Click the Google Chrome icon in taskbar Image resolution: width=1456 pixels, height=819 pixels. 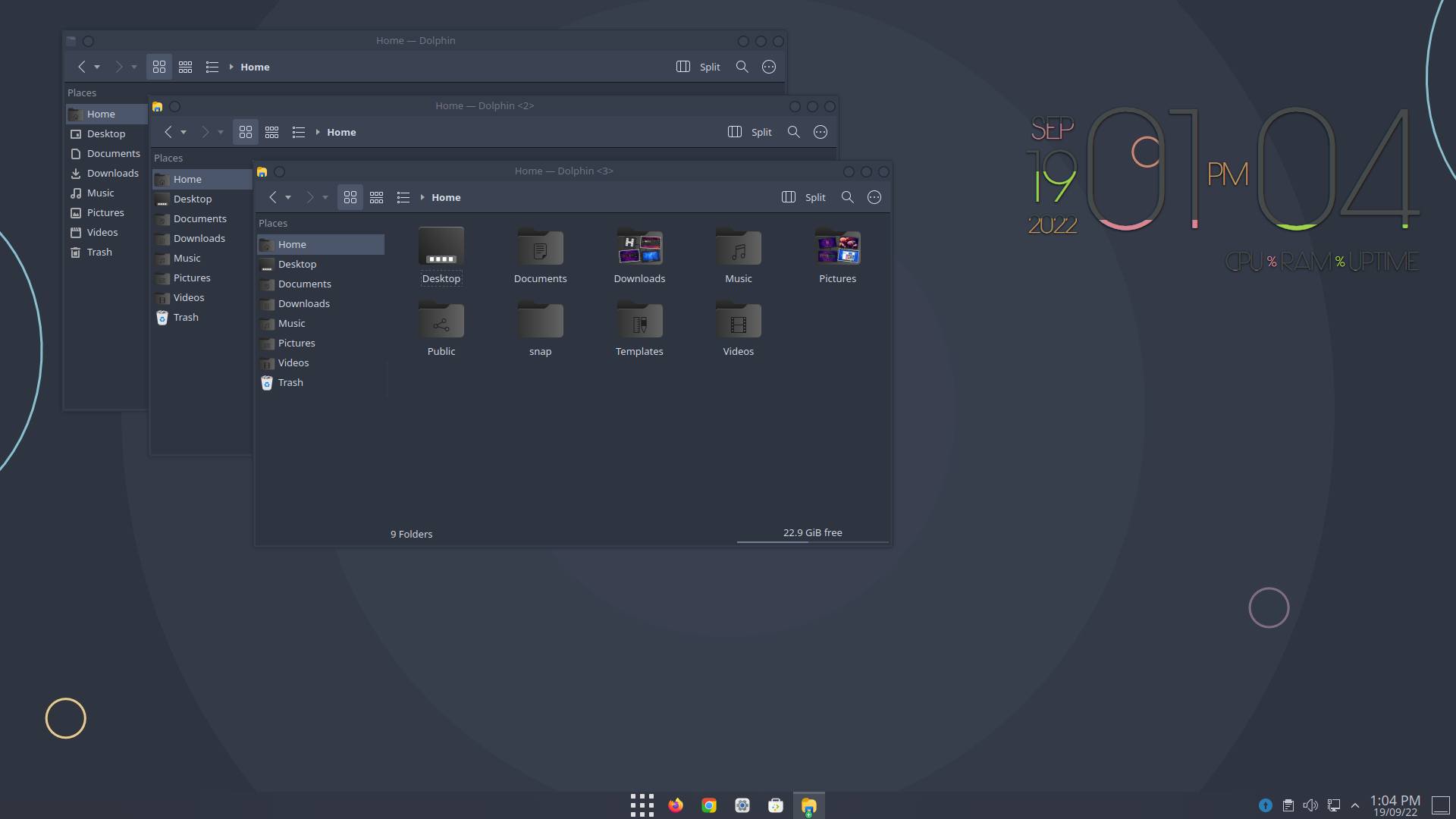pos(708,805)
